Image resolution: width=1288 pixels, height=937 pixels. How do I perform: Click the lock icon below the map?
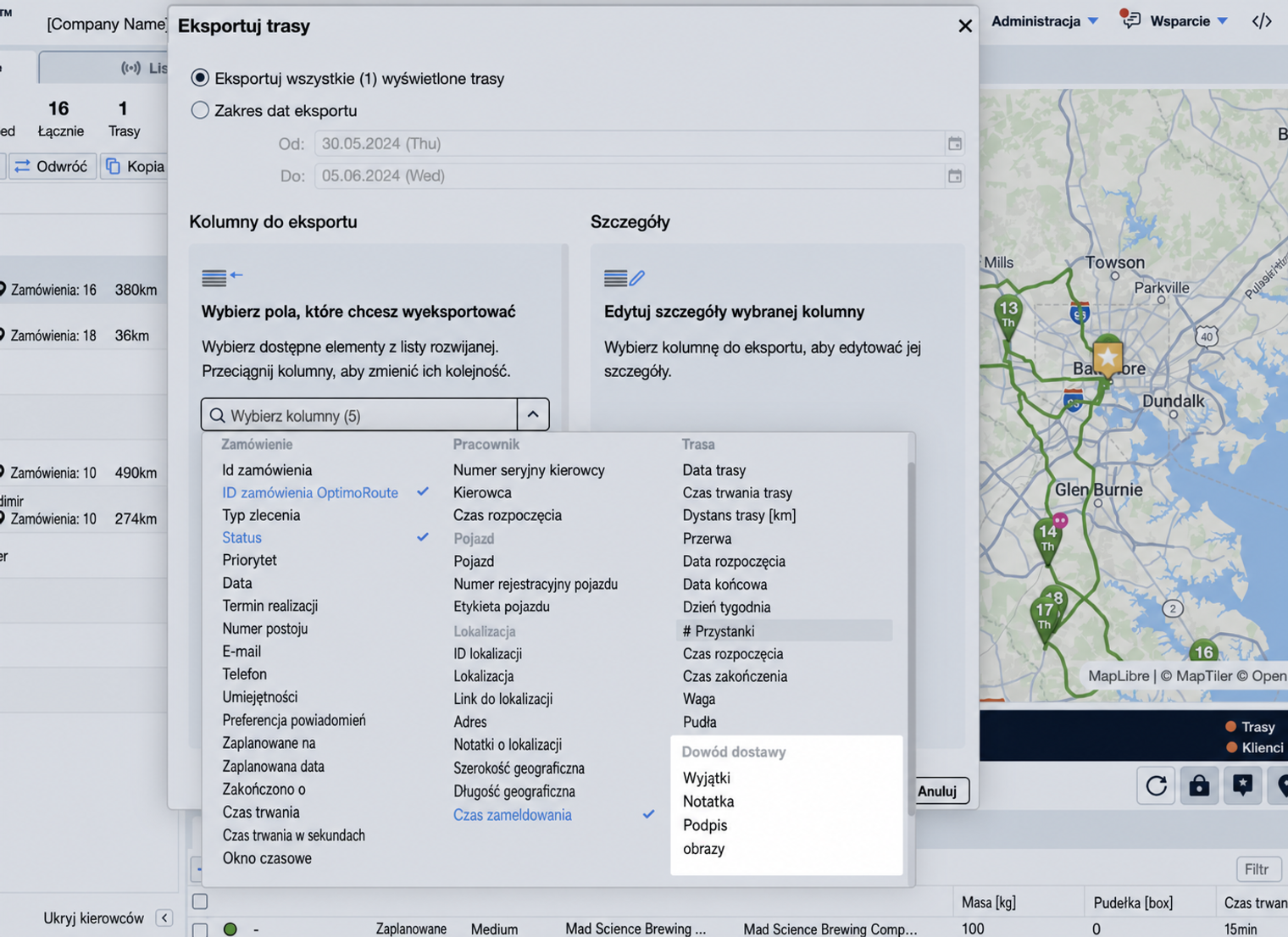1199,785
